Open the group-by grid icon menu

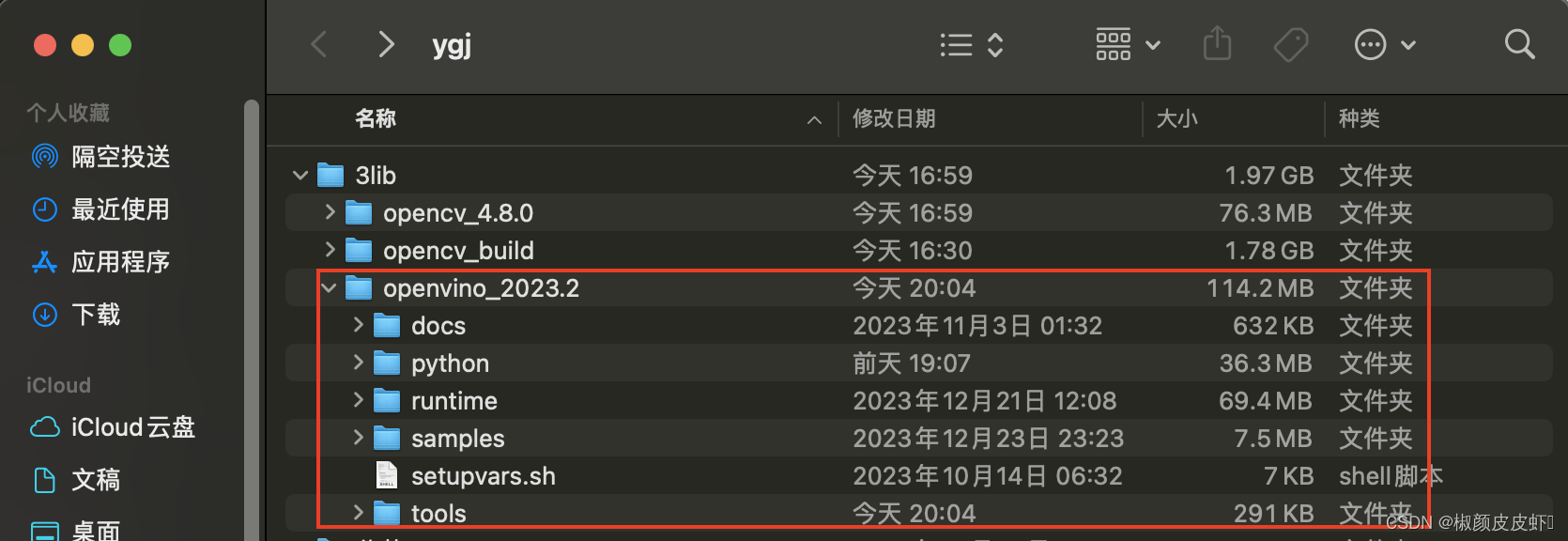[1128, 44]
